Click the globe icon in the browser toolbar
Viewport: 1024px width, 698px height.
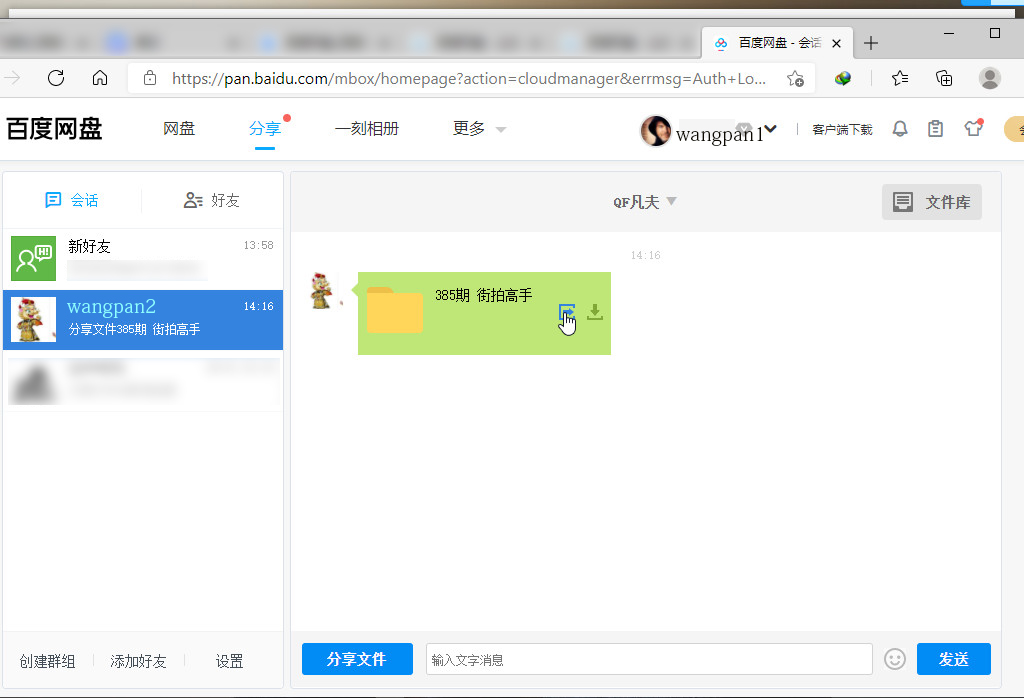[843, 78]
